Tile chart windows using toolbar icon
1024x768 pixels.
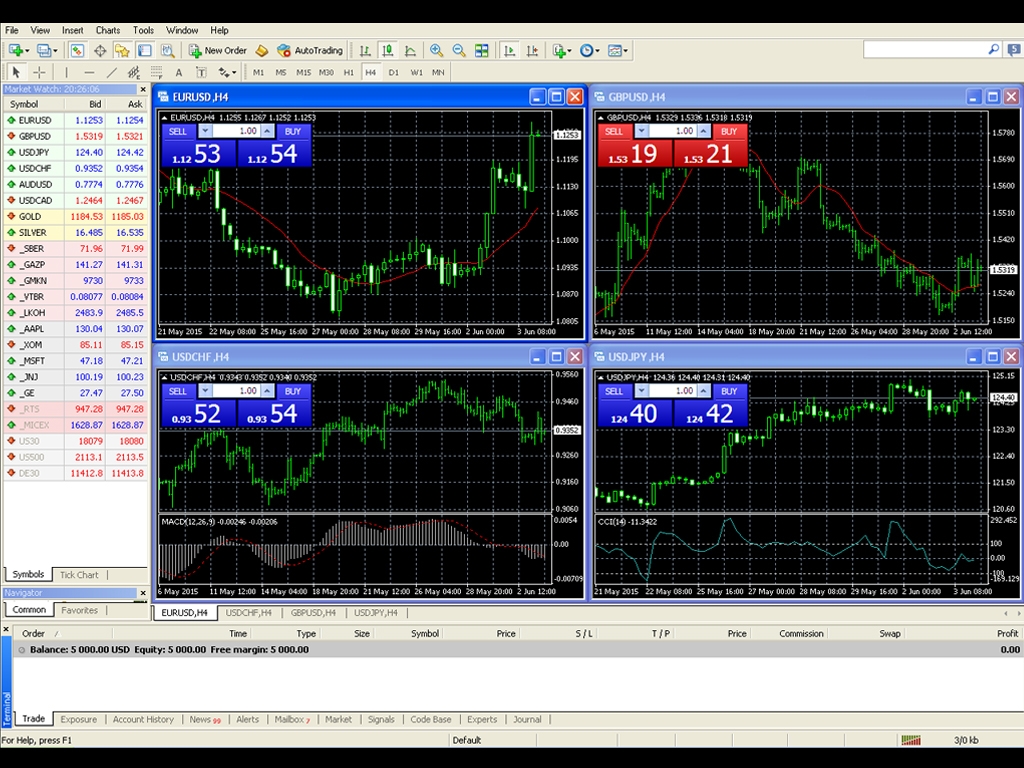pyautogui.click(x=482, y=50)
